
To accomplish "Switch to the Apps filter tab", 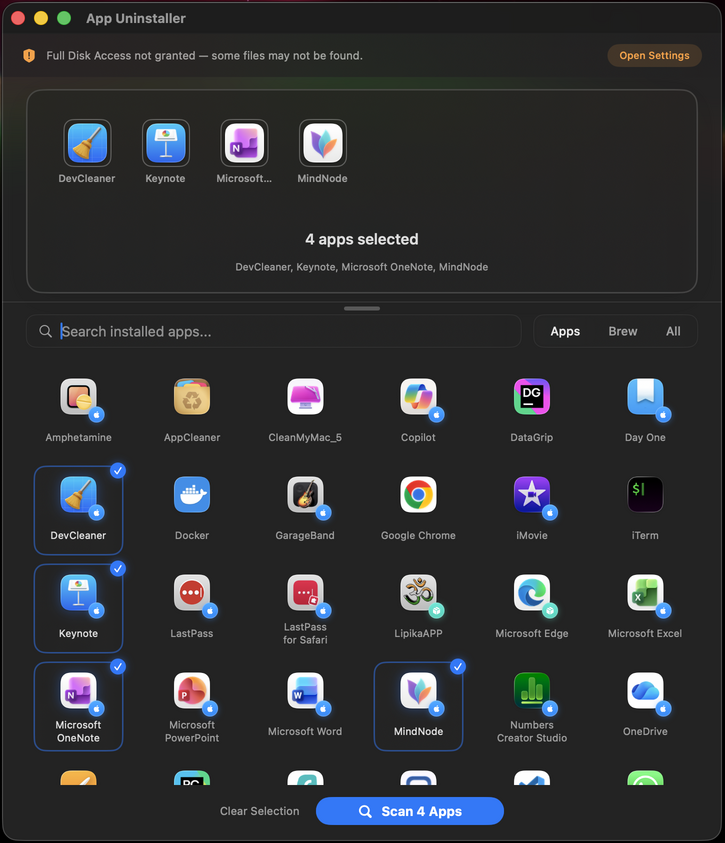I will click(565, 331).
